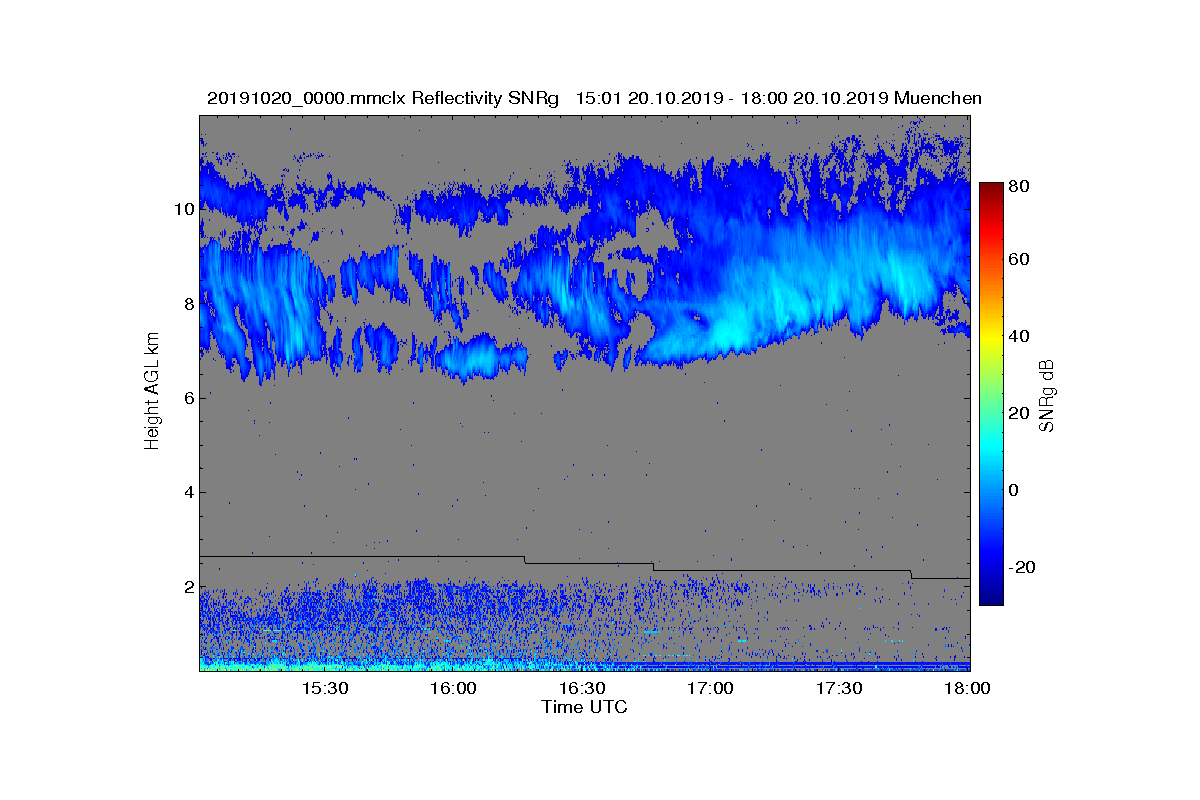Click the colorbar value -20
Image resolution: width=1200 pixels, height=800 pixels.
(x=1023, y=567)
